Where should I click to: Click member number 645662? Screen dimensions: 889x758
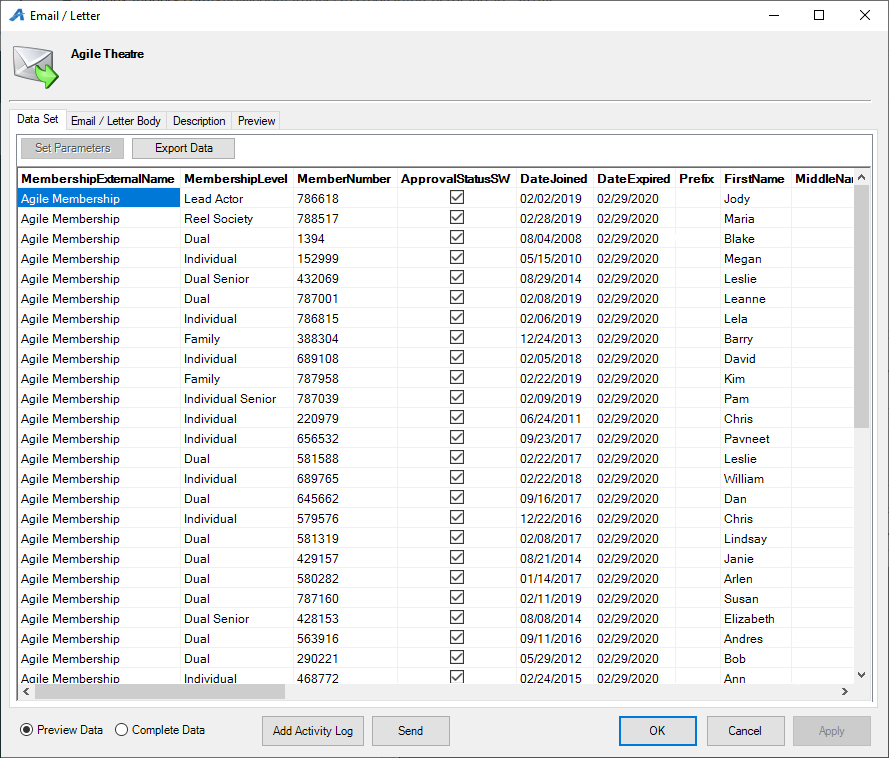pos(345,498)
